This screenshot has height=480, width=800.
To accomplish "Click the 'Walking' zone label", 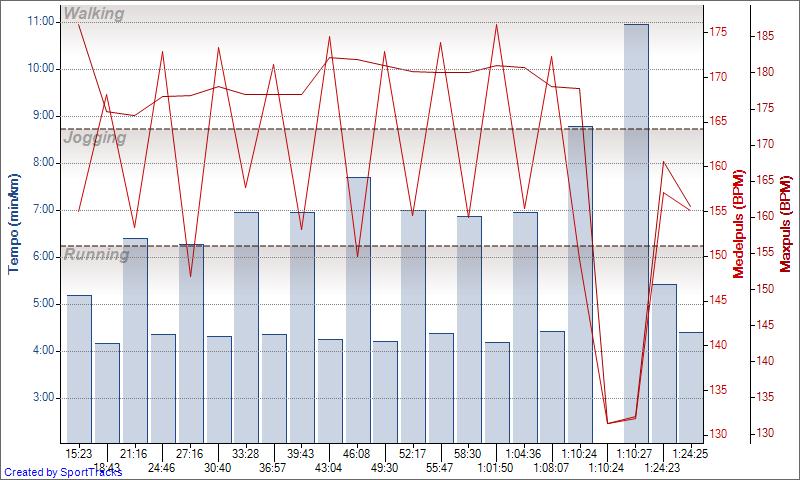I will (x=94, y=14).
